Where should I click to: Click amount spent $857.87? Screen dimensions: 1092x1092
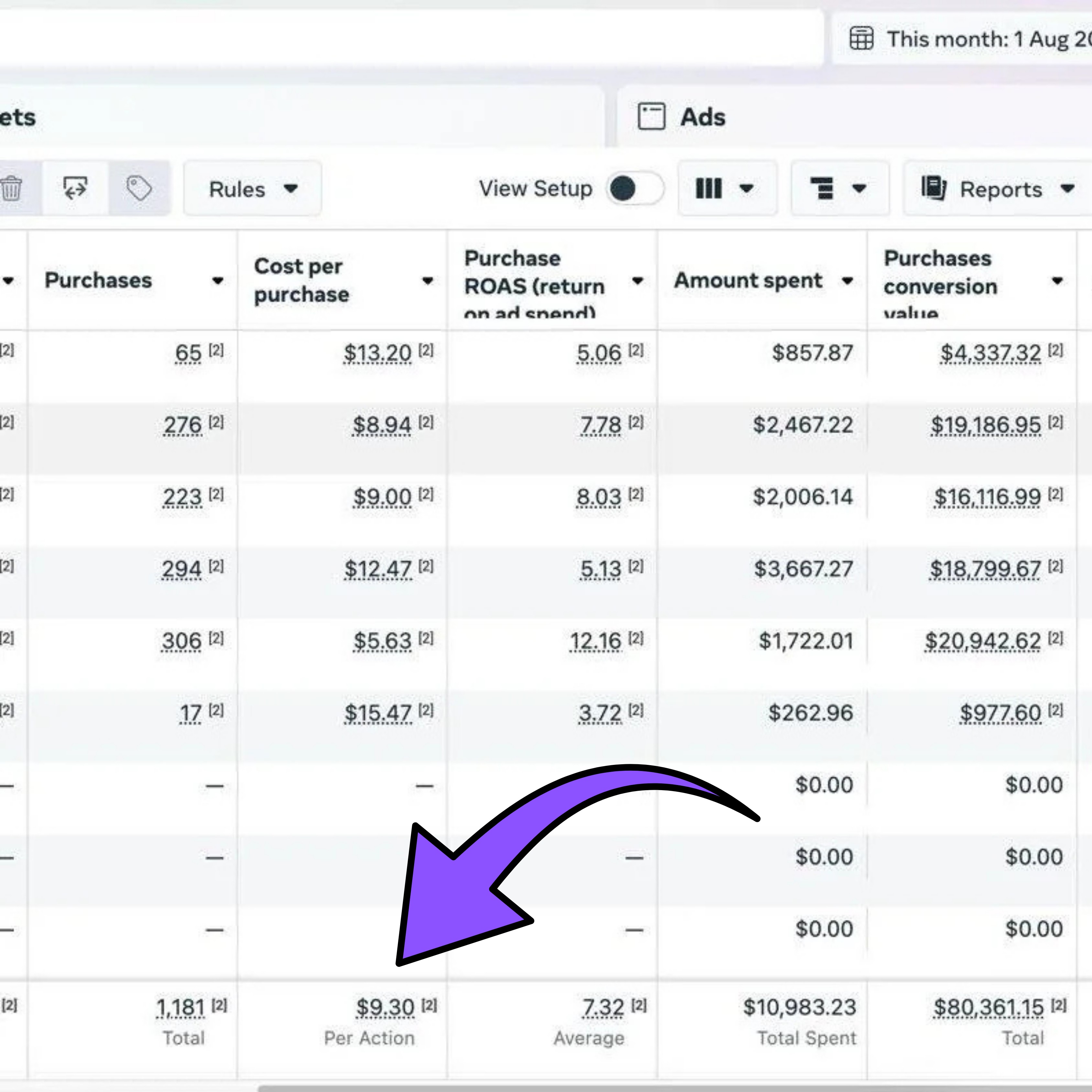click(x=813, y=353)
